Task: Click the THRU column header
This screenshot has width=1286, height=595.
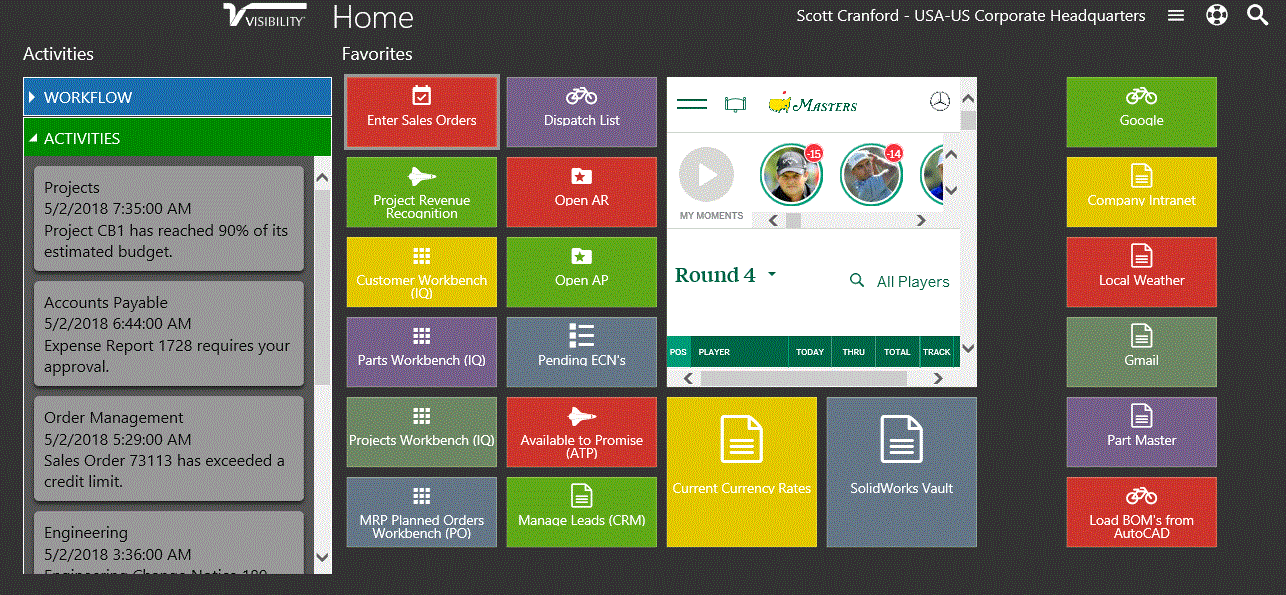Action: [x=854, y=352]
